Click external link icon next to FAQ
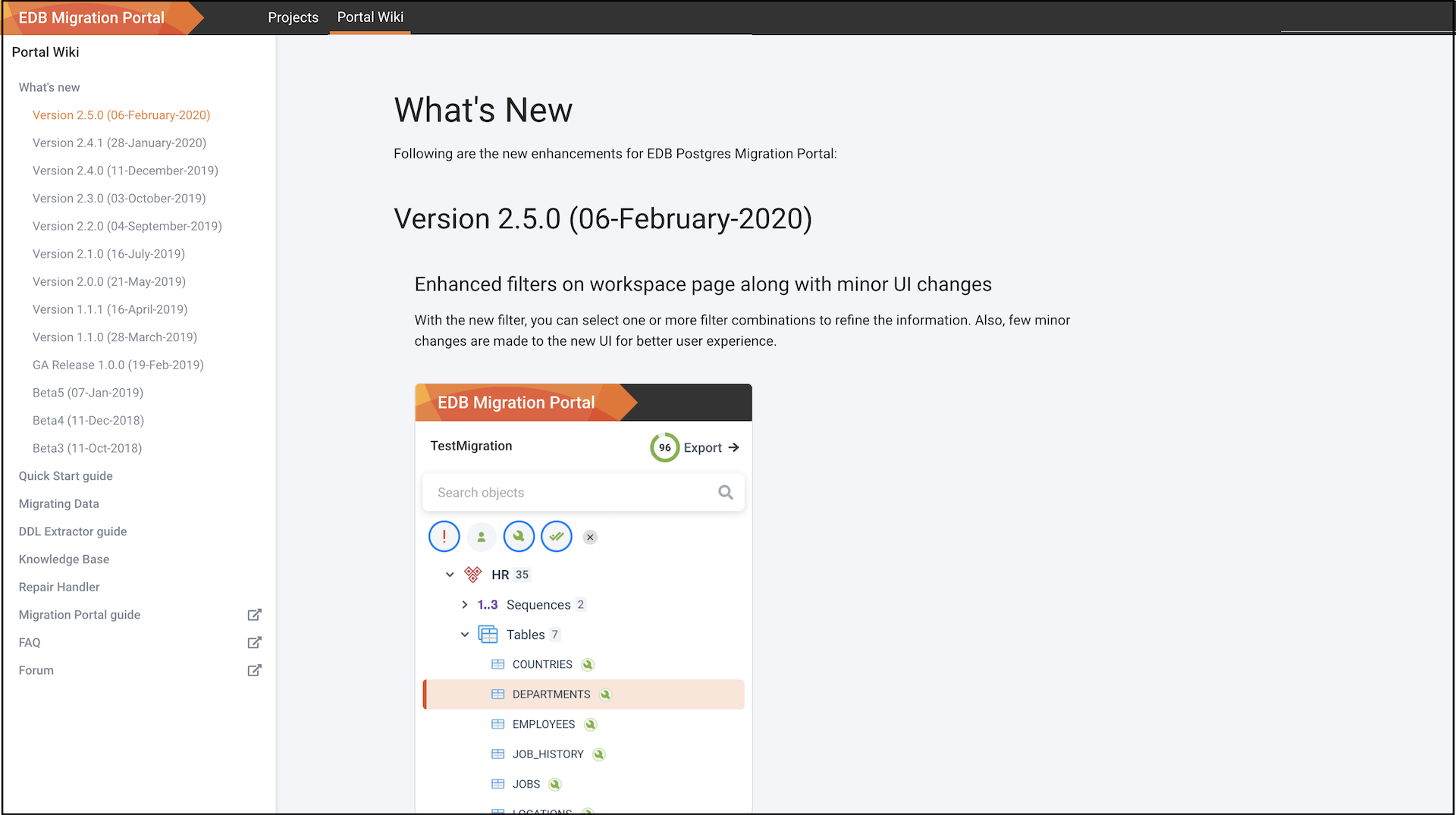The image size is (1456, 815). pos(255,643)
